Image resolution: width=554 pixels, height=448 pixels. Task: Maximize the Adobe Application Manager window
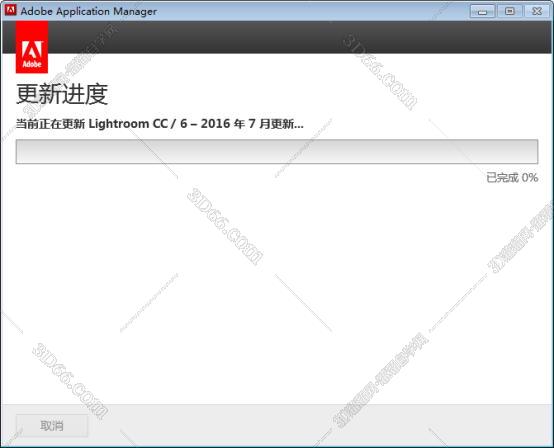click(509, 11)
